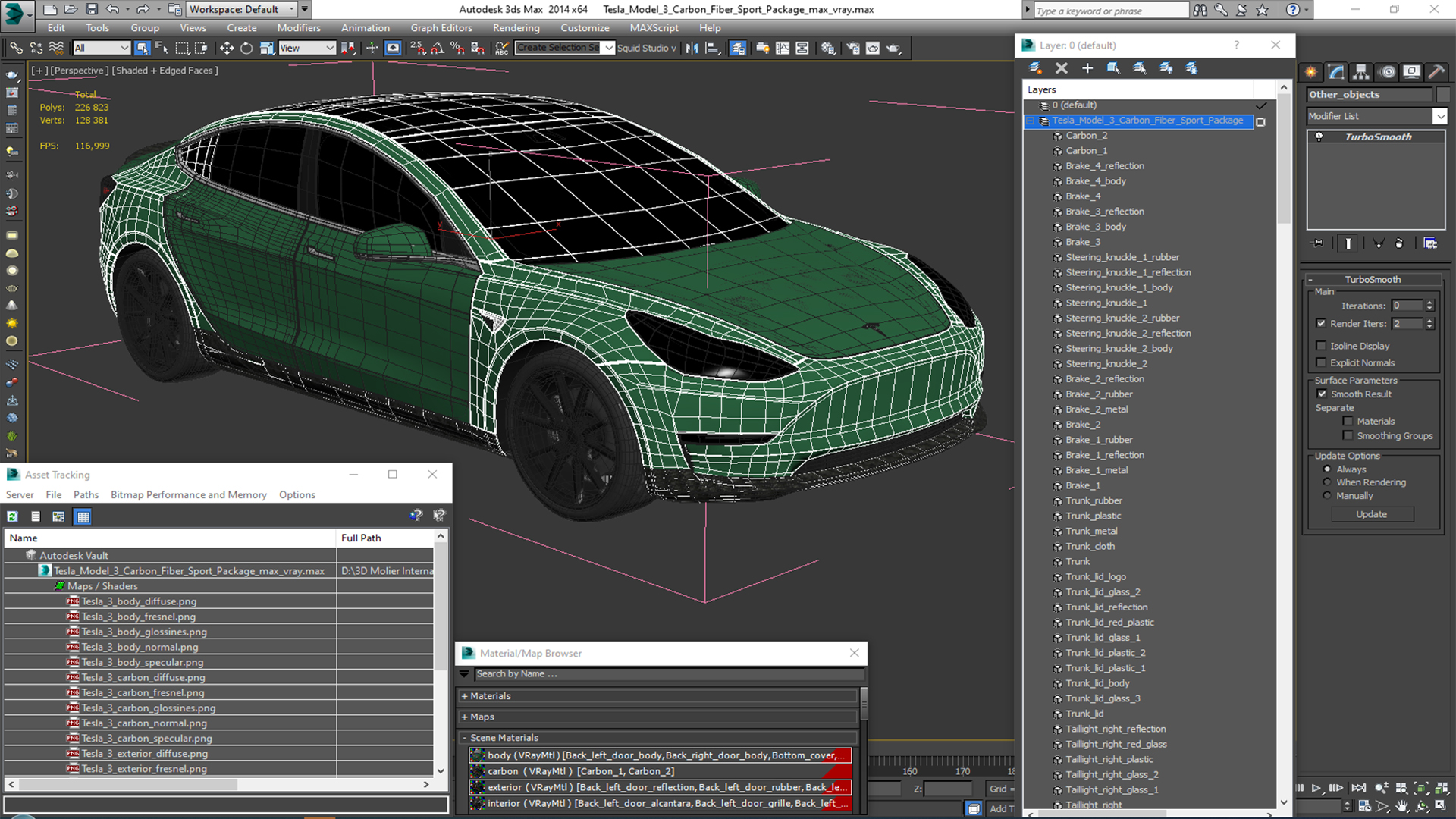Select Always update option
This screenshot has height=819, width=1456.
pyautogui.click(x=1327, y=469)
